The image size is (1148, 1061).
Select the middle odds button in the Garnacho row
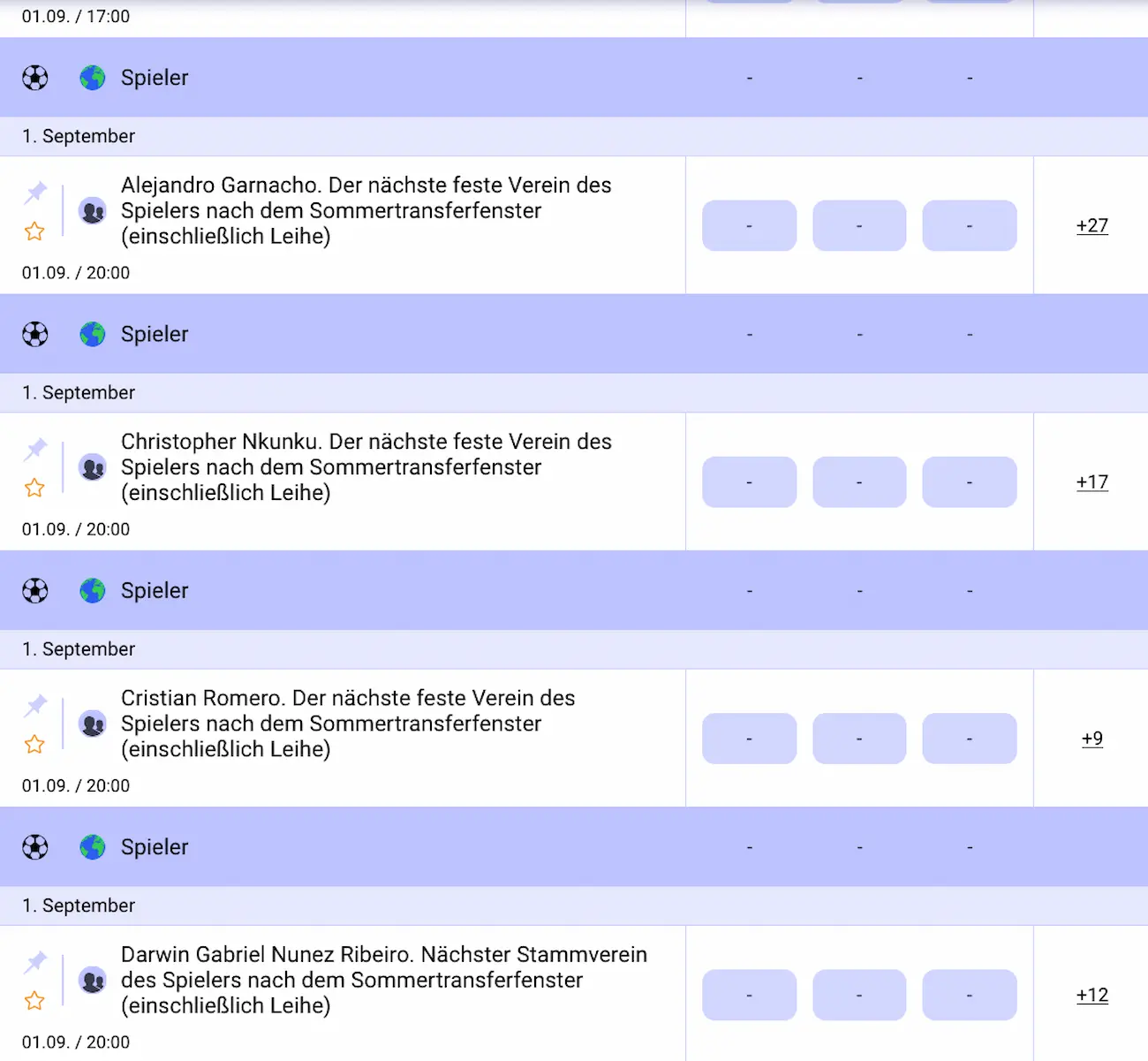point(859,225)
